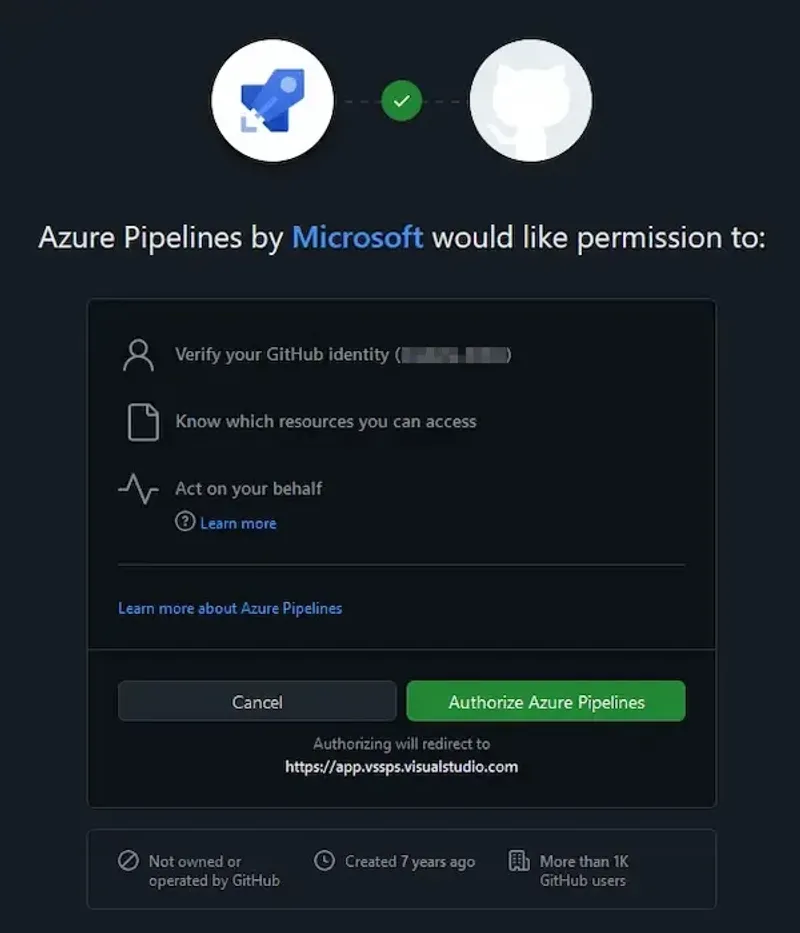Viewport: 800px width, 933px height.
Task: Click the Know which resources you can access row
Action: [x=327, y=421]
